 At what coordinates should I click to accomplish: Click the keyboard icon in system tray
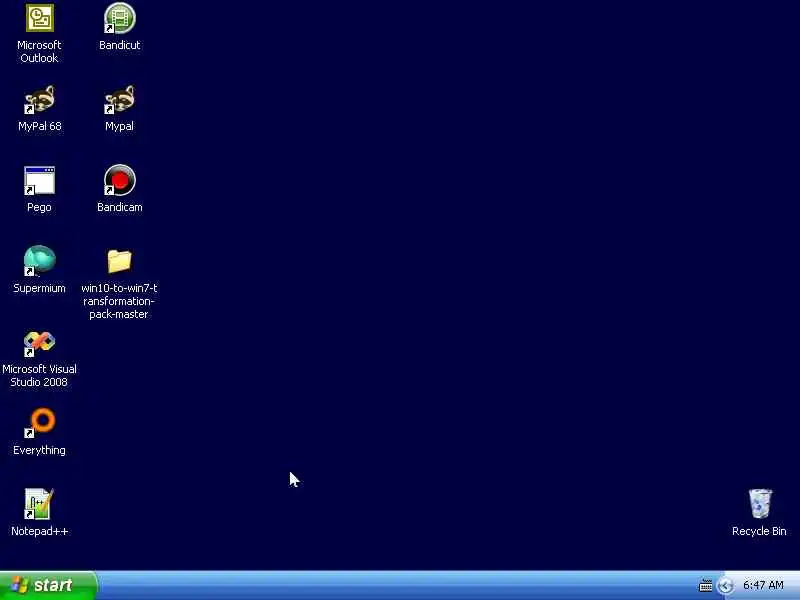tap(706, 586)
